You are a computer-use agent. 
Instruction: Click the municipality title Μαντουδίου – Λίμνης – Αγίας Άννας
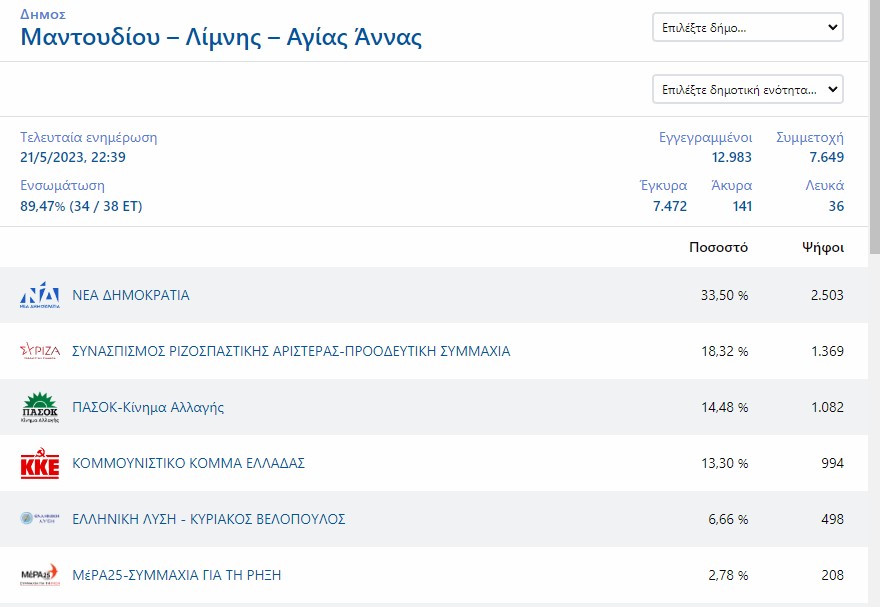221,38
